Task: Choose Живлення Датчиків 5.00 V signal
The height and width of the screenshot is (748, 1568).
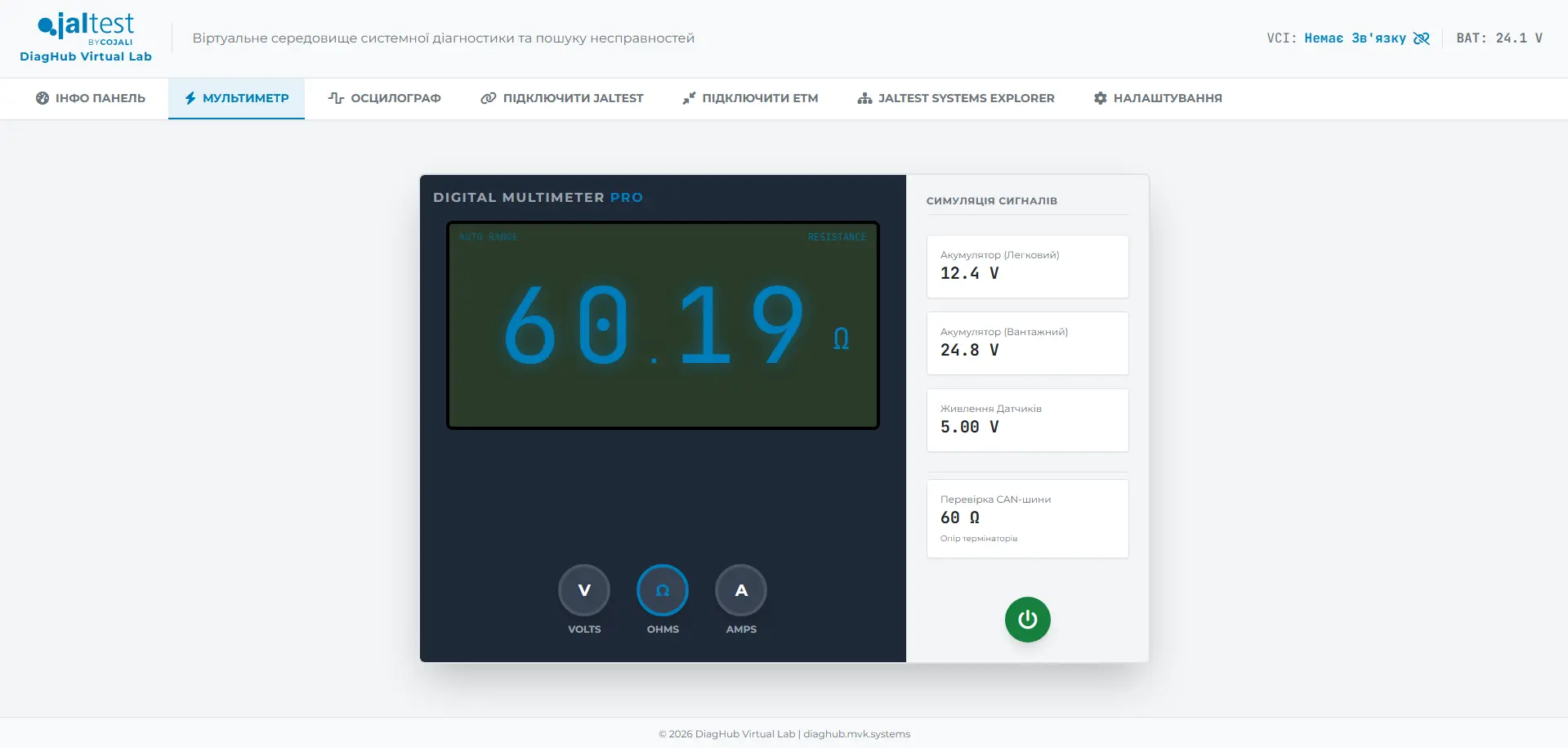Action: [x=1028, y=420]
